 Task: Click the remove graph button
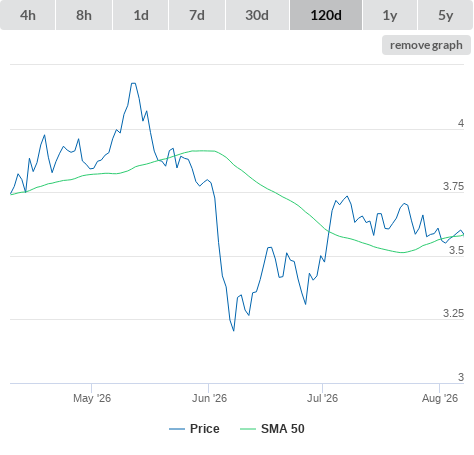(426, 45)
